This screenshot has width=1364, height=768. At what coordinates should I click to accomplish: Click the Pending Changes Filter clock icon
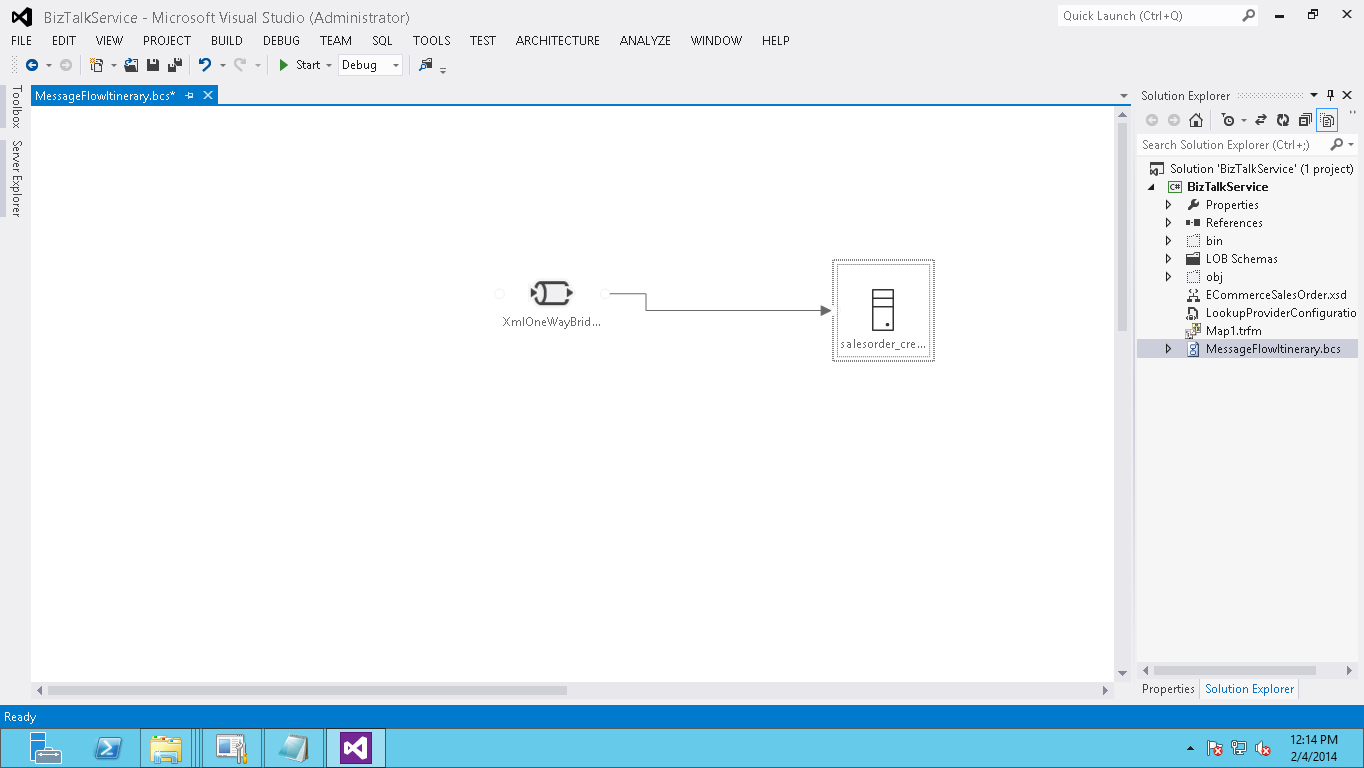pyautogui.click(x=1228, y=120)
